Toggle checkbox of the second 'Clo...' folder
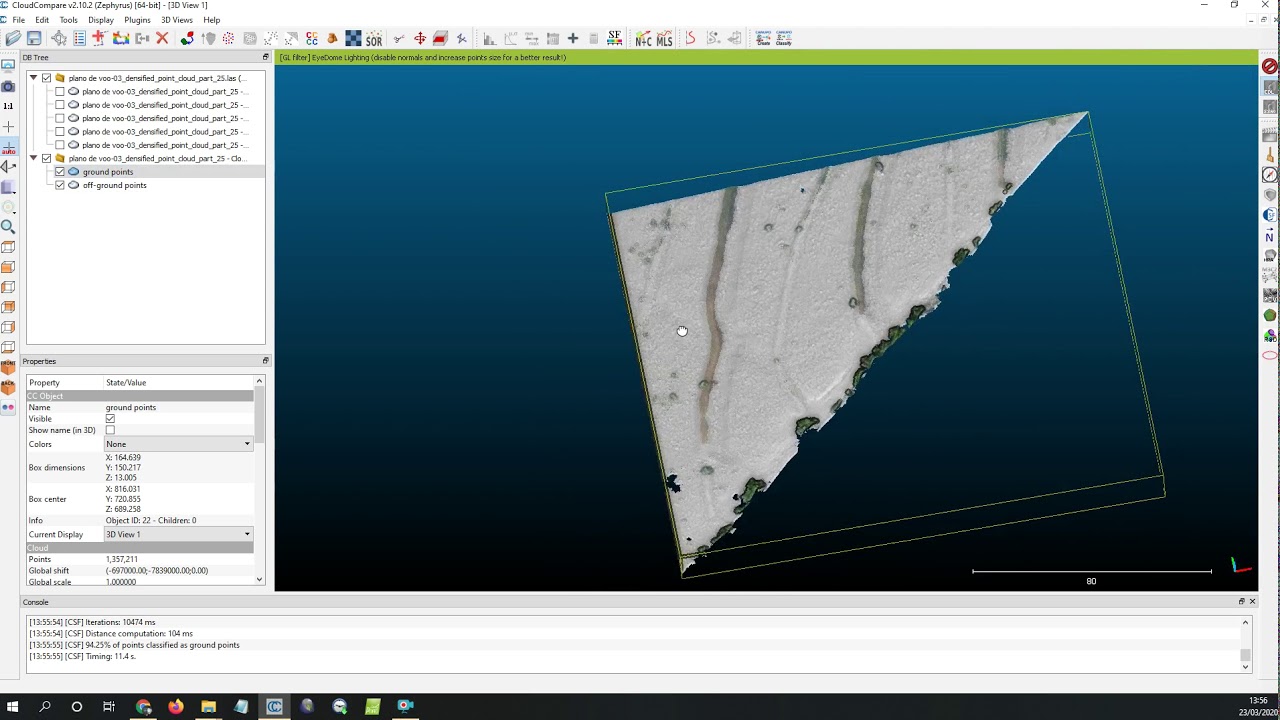 click(46, 158)
